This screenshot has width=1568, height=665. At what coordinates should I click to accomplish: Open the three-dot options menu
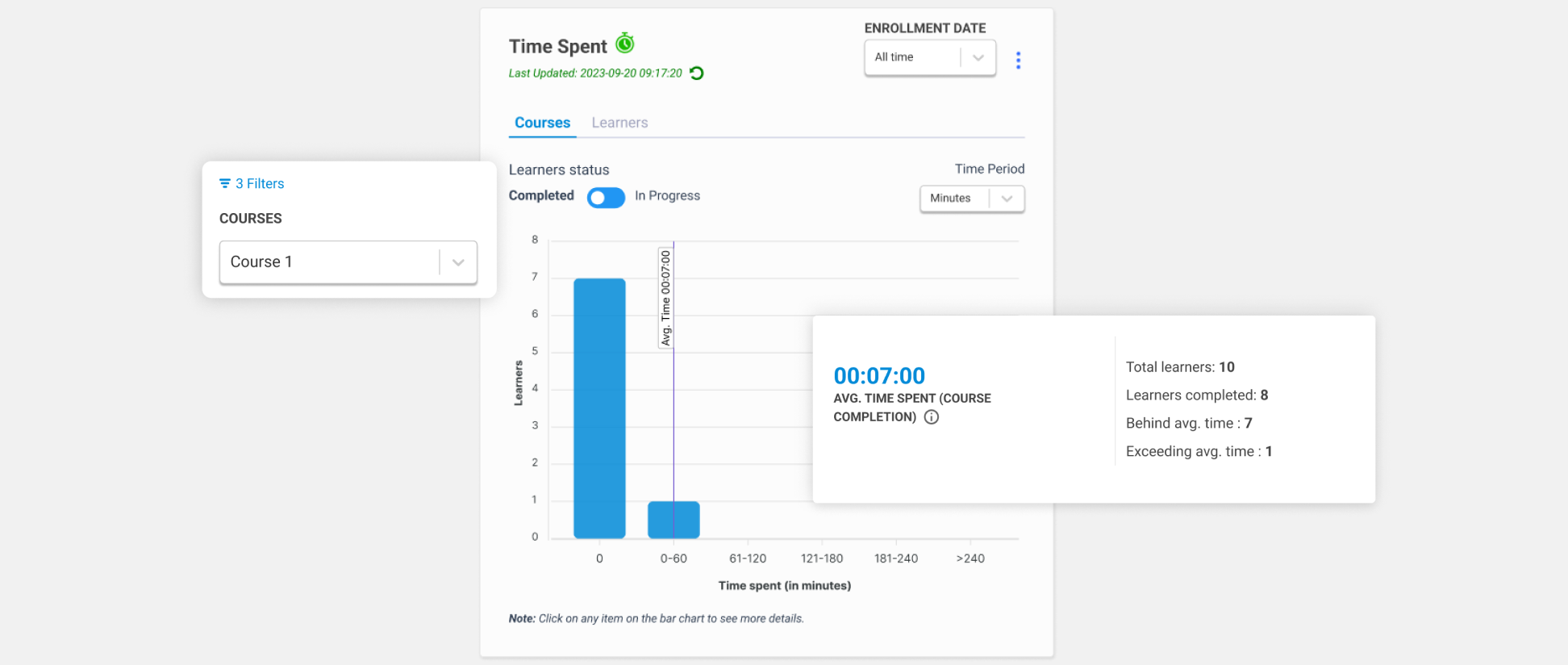click(1018, 61)
